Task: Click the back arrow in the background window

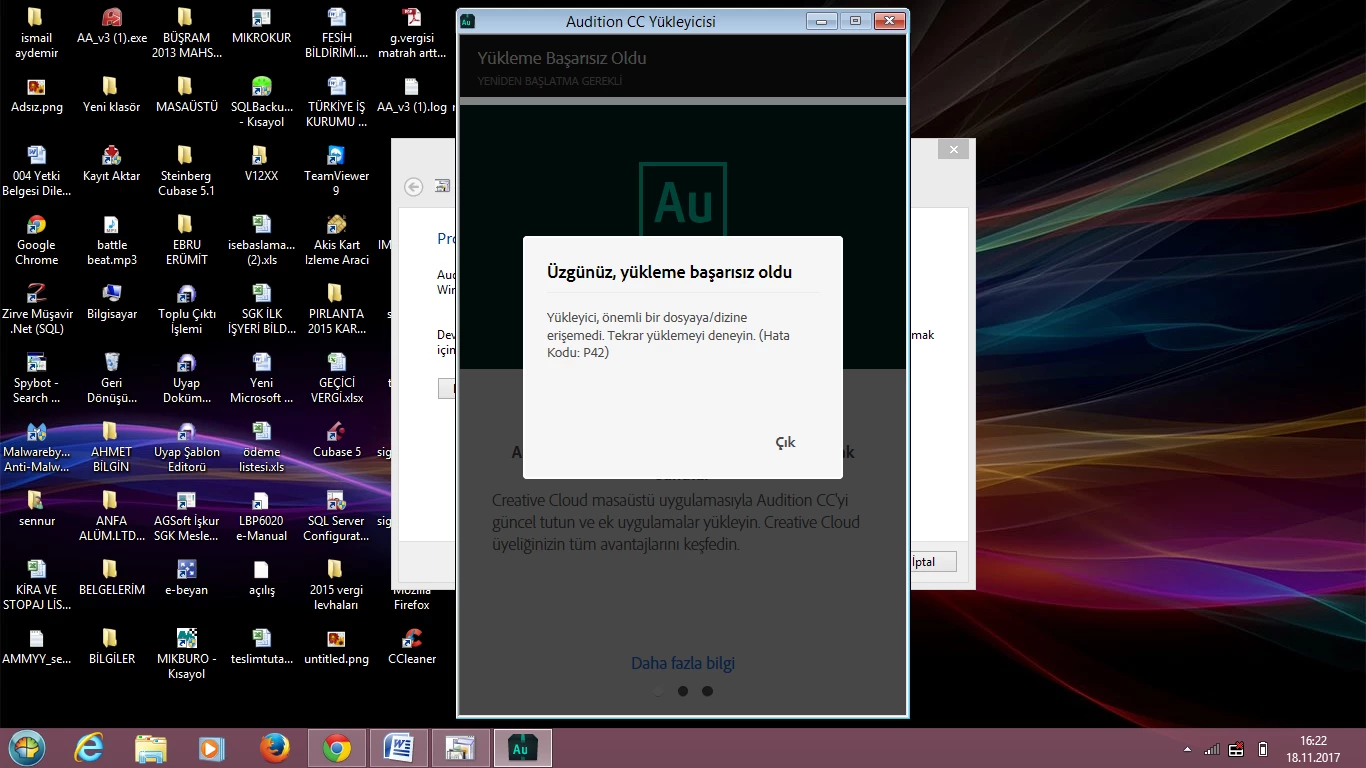Action: point(413,186)
